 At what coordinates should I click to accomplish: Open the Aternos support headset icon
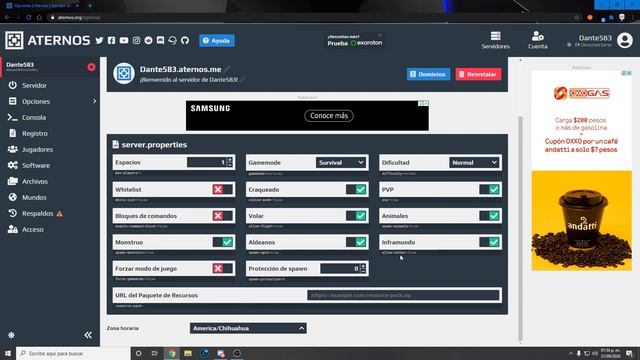[x=173, y=40]
